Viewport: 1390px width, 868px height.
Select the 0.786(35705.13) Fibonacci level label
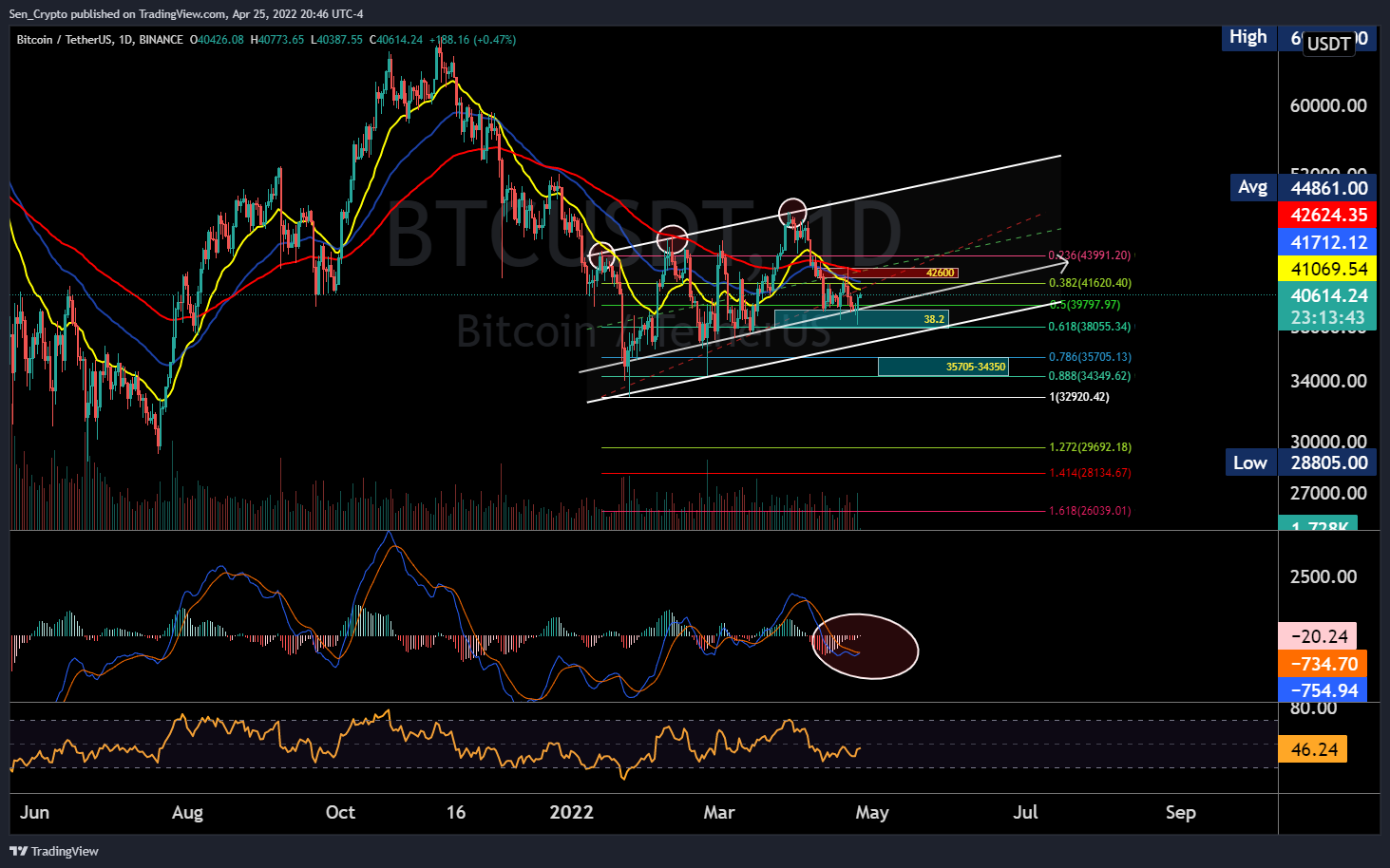tap(1090, 357)
